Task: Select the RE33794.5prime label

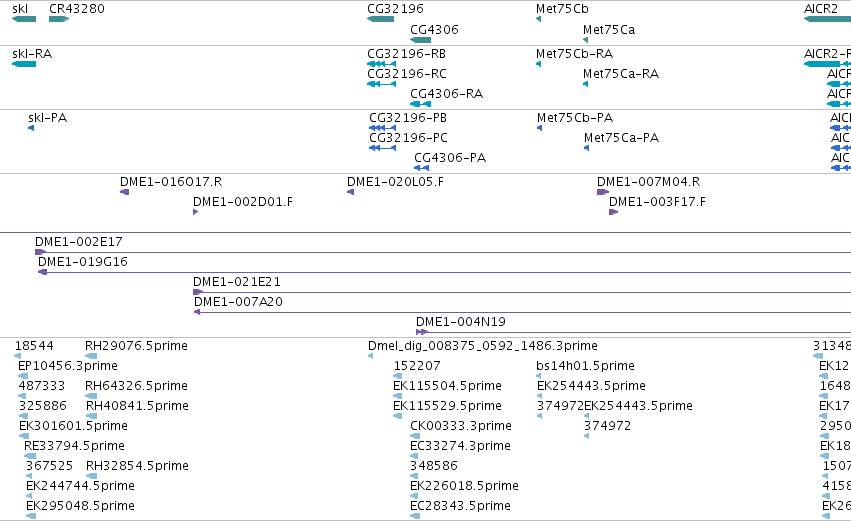Action: coord(74,446)
